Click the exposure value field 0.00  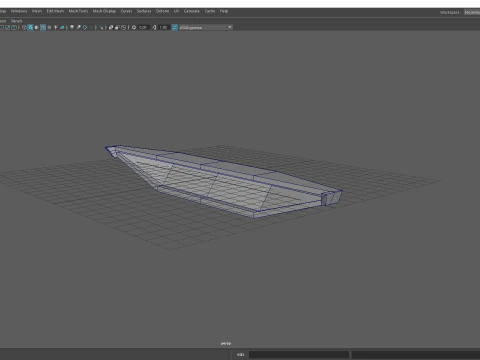(x=143, y=27)
